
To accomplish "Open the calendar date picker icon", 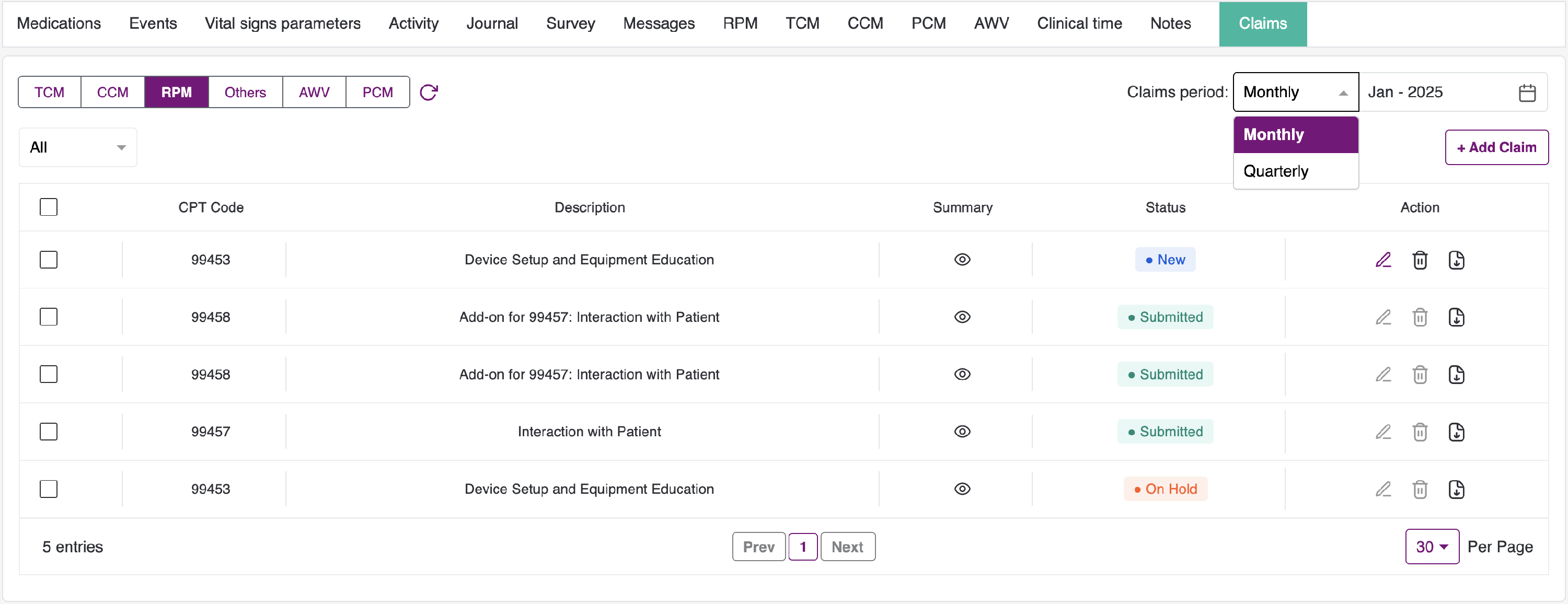I will coord(1527,92).
